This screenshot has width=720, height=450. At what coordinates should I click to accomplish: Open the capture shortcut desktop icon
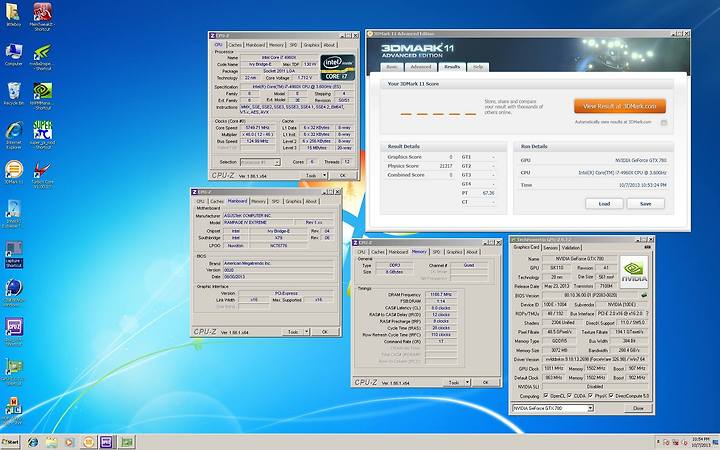pyautogui.click(x=14, y=254)
